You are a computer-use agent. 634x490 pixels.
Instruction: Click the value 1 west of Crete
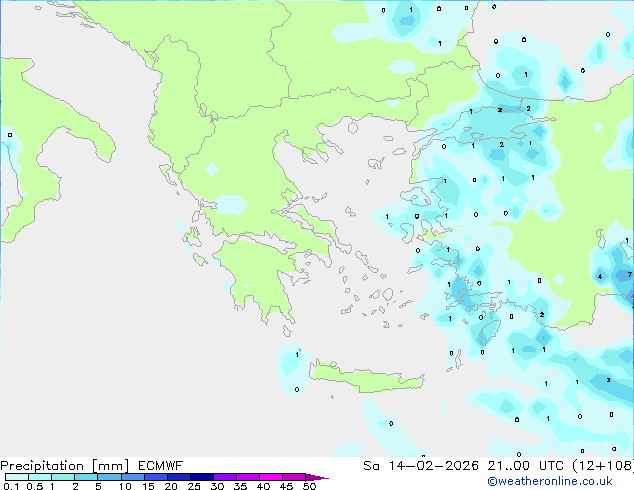(297, 355)
